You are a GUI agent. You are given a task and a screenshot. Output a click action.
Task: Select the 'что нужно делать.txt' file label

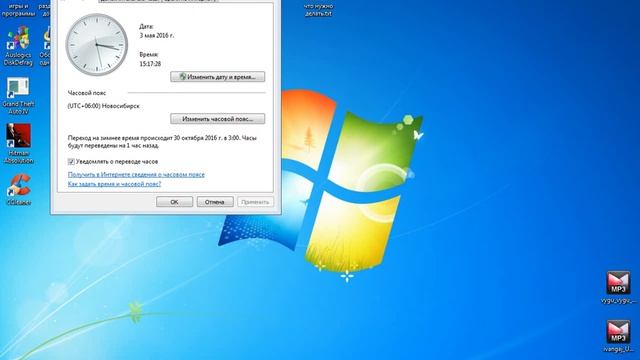point(318,10)
